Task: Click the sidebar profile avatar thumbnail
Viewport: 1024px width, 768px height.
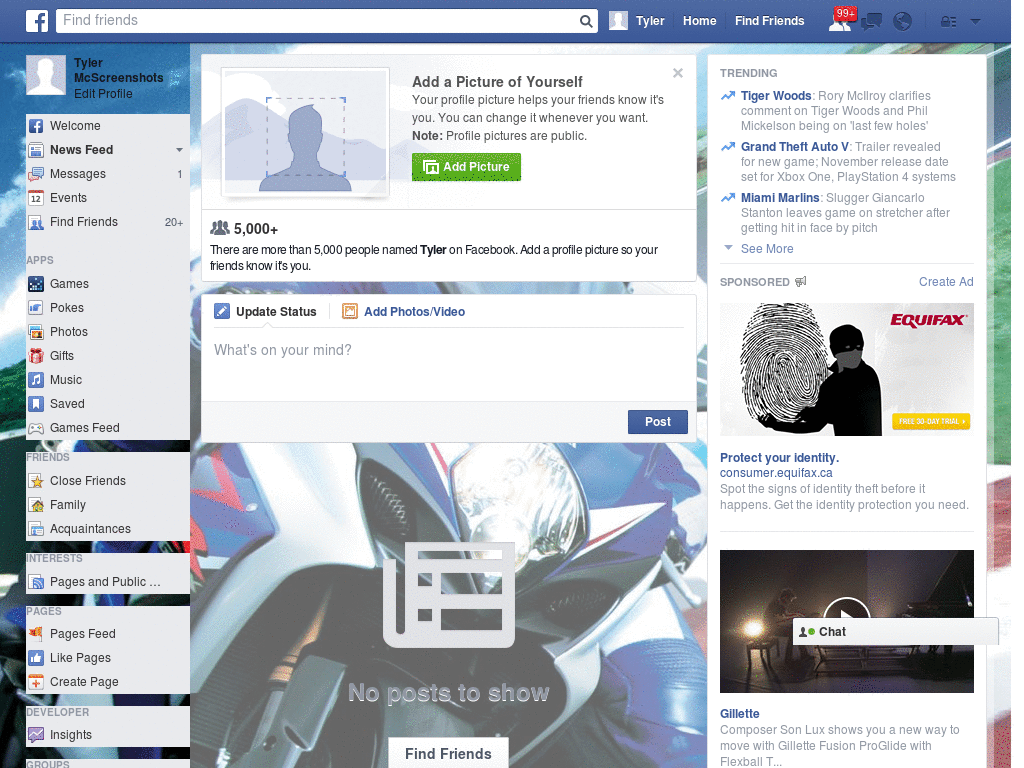Action: [x=46, y=75]
